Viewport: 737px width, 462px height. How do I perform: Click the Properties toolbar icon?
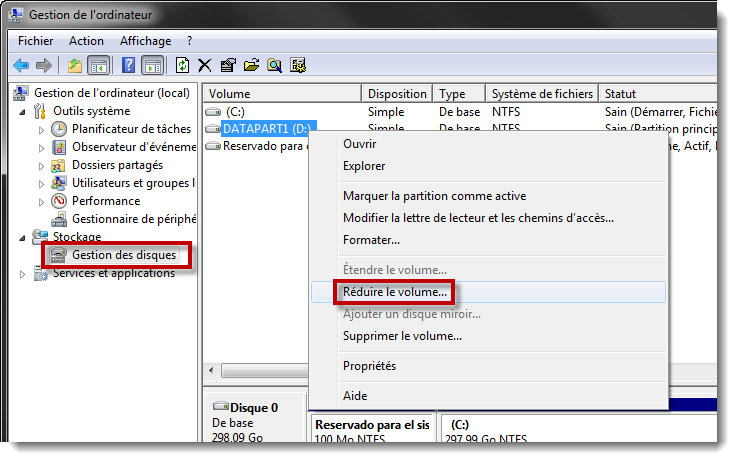228,66
